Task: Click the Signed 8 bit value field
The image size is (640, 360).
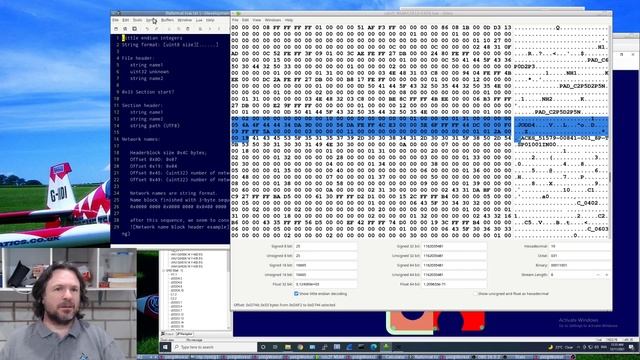Action: (x=325, y=247)
